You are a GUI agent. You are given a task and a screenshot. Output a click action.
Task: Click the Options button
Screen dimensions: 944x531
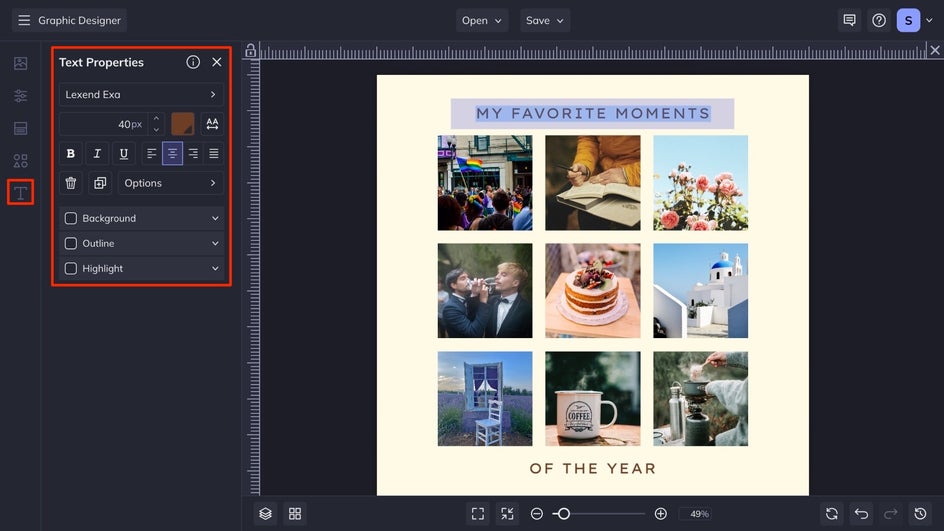click(x=170, y=183)
